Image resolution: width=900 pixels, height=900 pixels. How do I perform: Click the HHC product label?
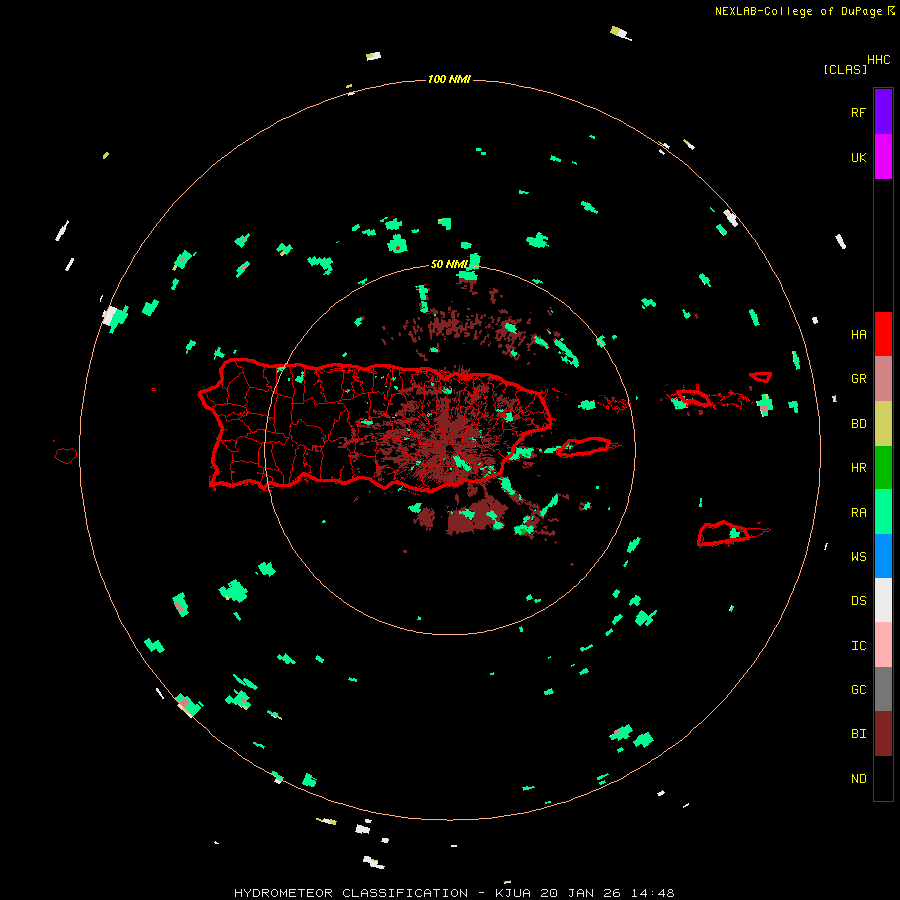coord(878,60)
